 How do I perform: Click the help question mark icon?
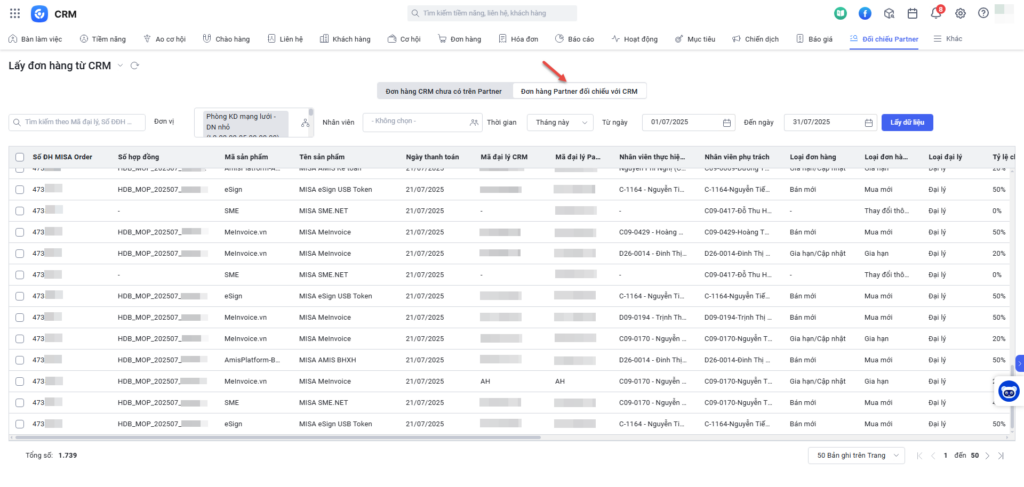pyautogui.click(x=984, y=13)
